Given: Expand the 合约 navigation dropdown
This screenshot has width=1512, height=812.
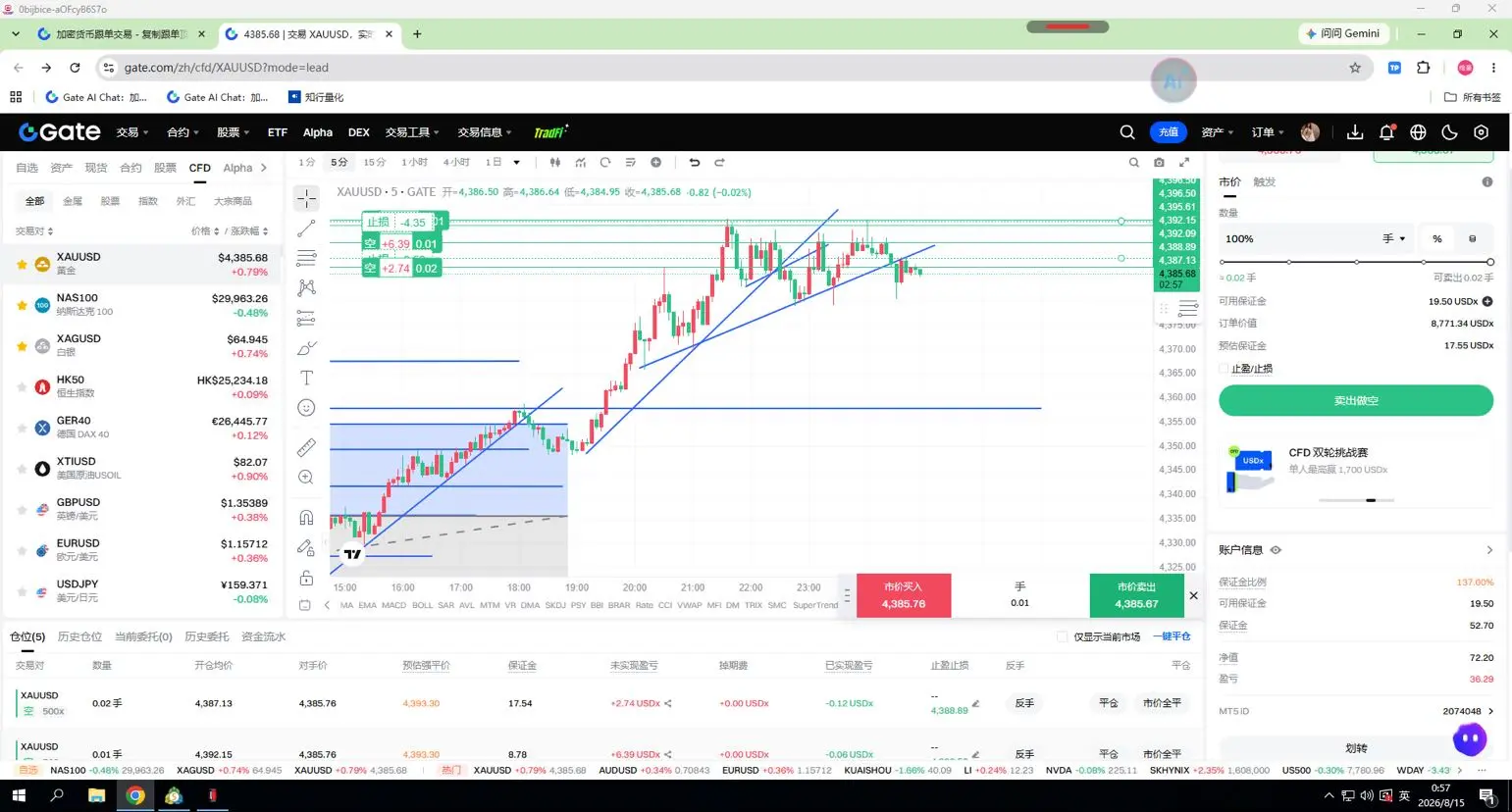Looking at the screenshot, I should point(183,132).
